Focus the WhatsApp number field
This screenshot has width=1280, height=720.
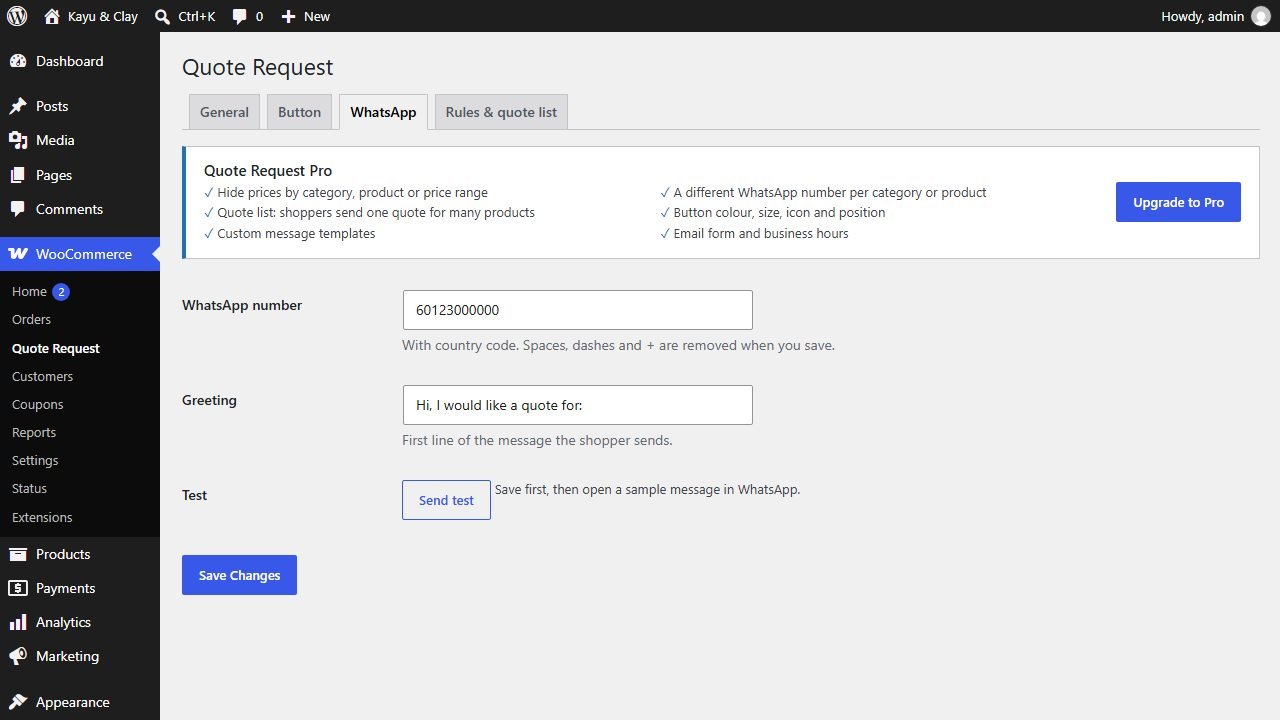pos(577,310)
